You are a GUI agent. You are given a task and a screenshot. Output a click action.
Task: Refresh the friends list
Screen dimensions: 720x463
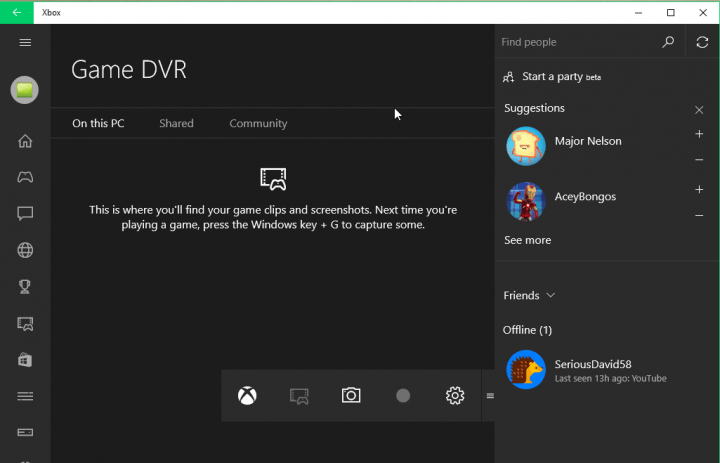pos(702,42)
